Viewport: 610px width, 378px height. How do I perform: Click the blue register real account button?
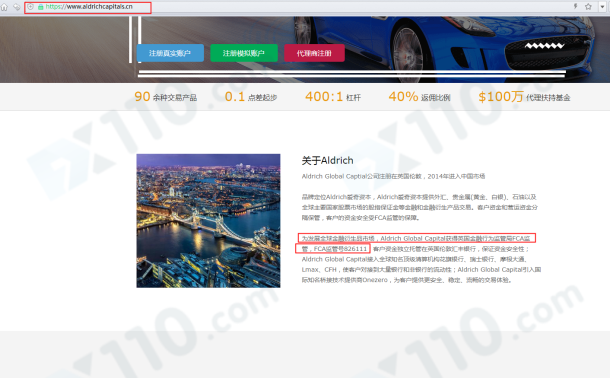point(170,53)
